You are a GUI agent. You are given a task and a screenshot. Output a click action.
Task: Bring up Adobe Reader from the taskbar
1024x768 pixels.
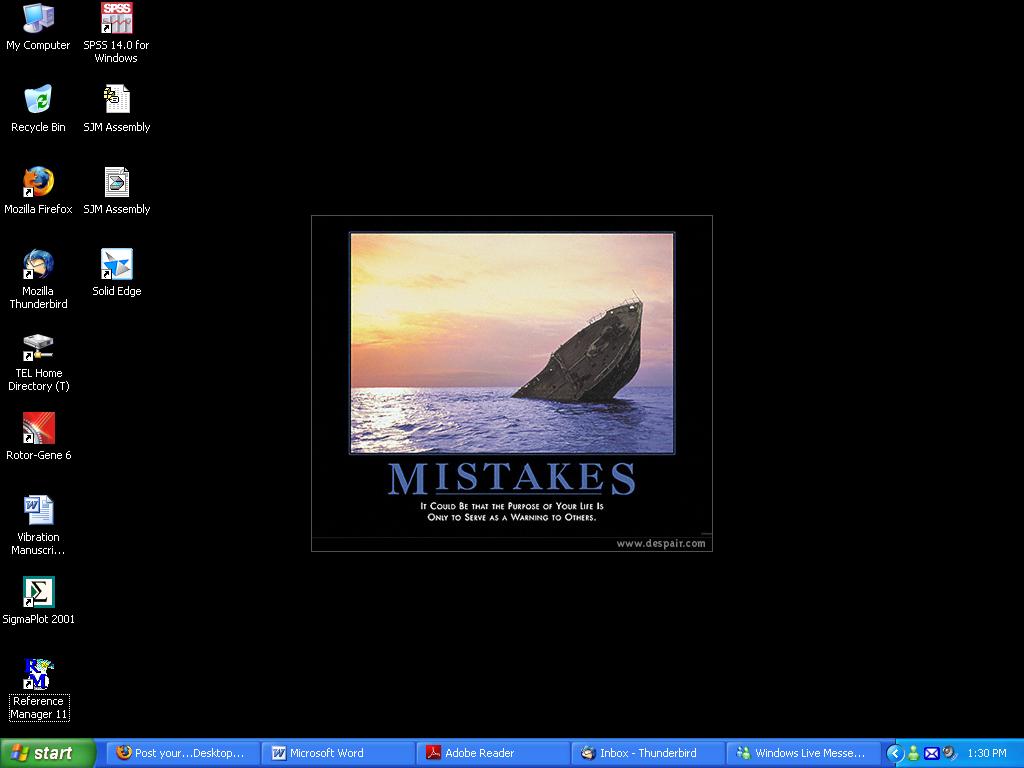pyautogui.click(x=492, y=753)
